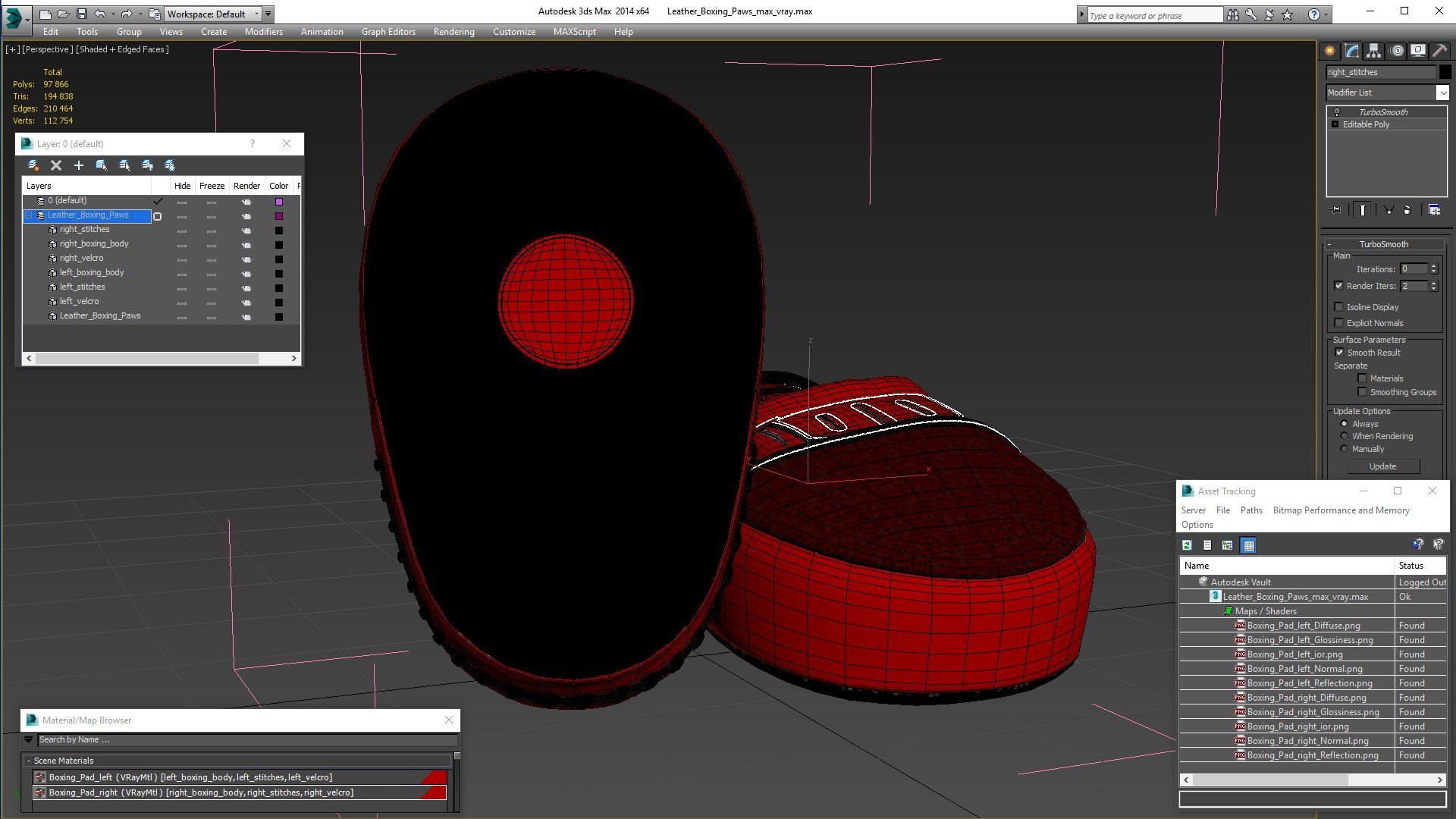Open the Modifier List dropdown

pyautogui.click(x=1442, y=93)
